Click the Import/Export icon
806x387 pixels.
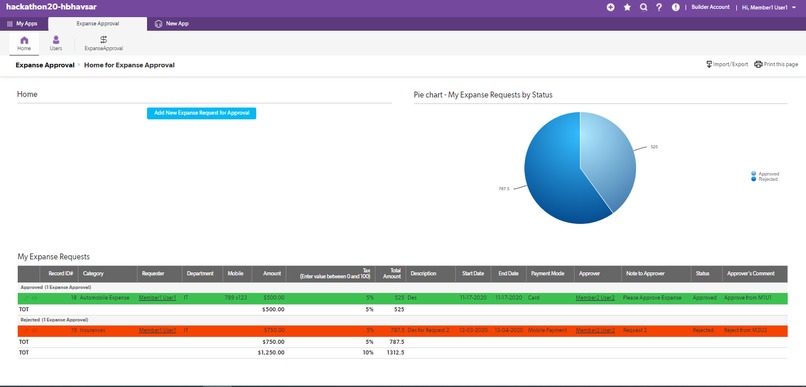coord(709,64)
